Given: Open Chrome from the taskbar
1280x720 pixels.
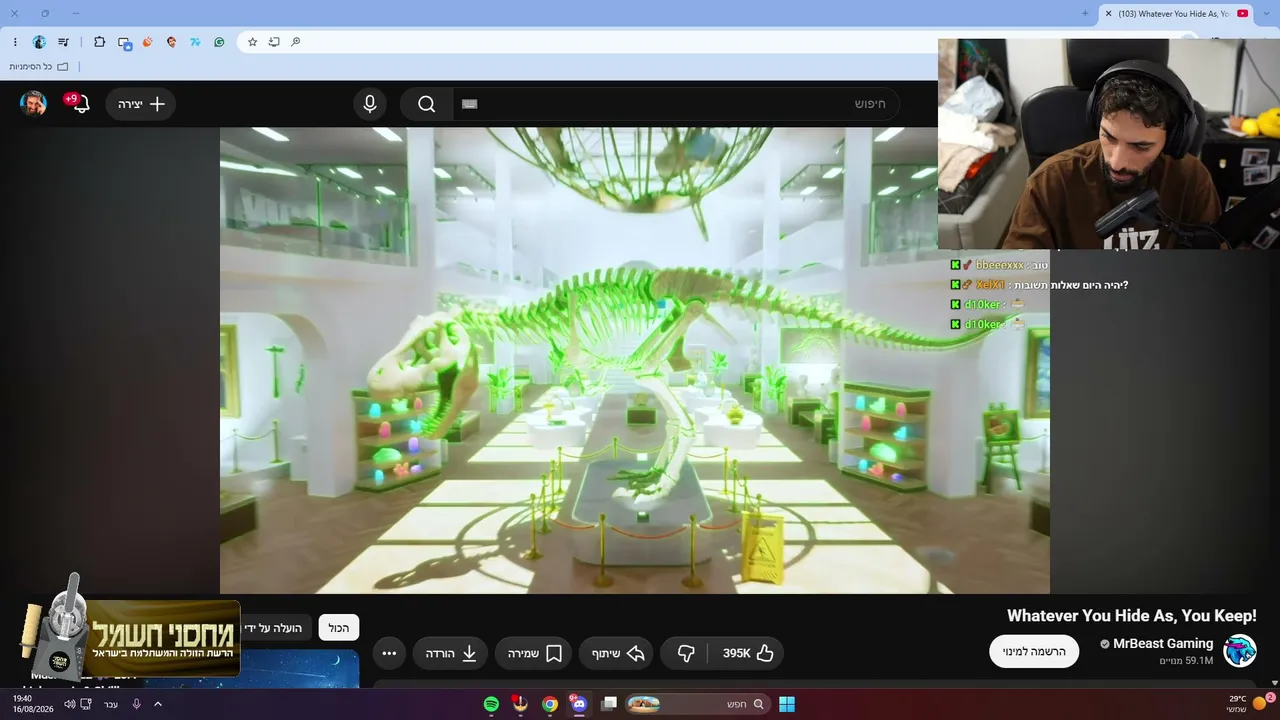Looking at the screenshot, I should tap(550, 704).
